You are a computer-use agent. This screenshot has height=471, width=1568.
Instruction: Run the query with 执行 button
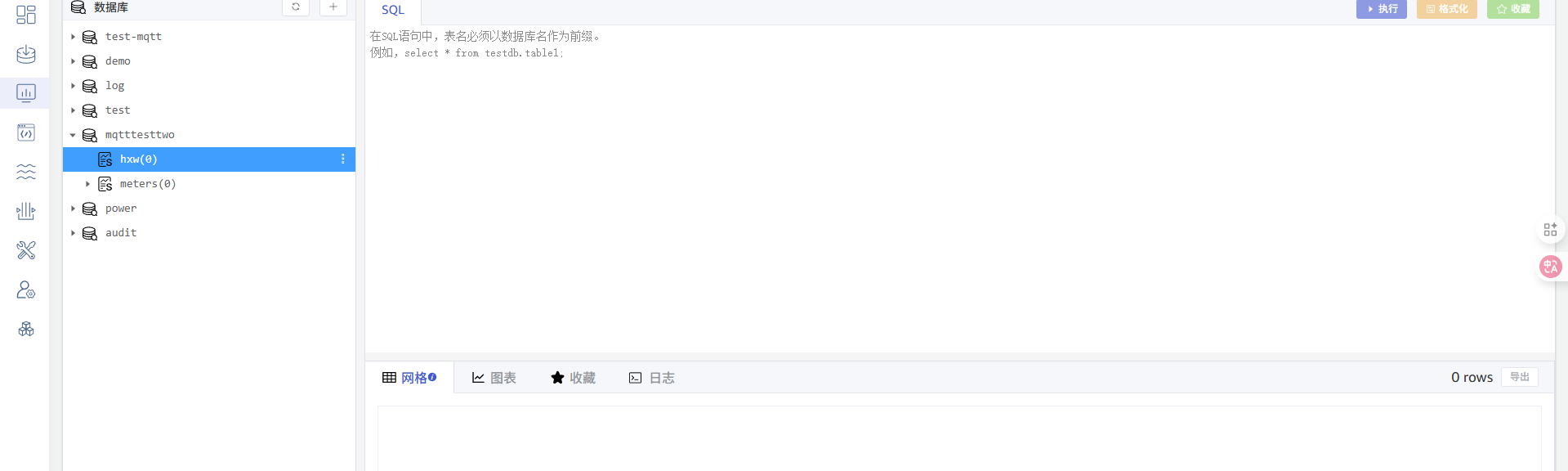tap(1382, 9)
